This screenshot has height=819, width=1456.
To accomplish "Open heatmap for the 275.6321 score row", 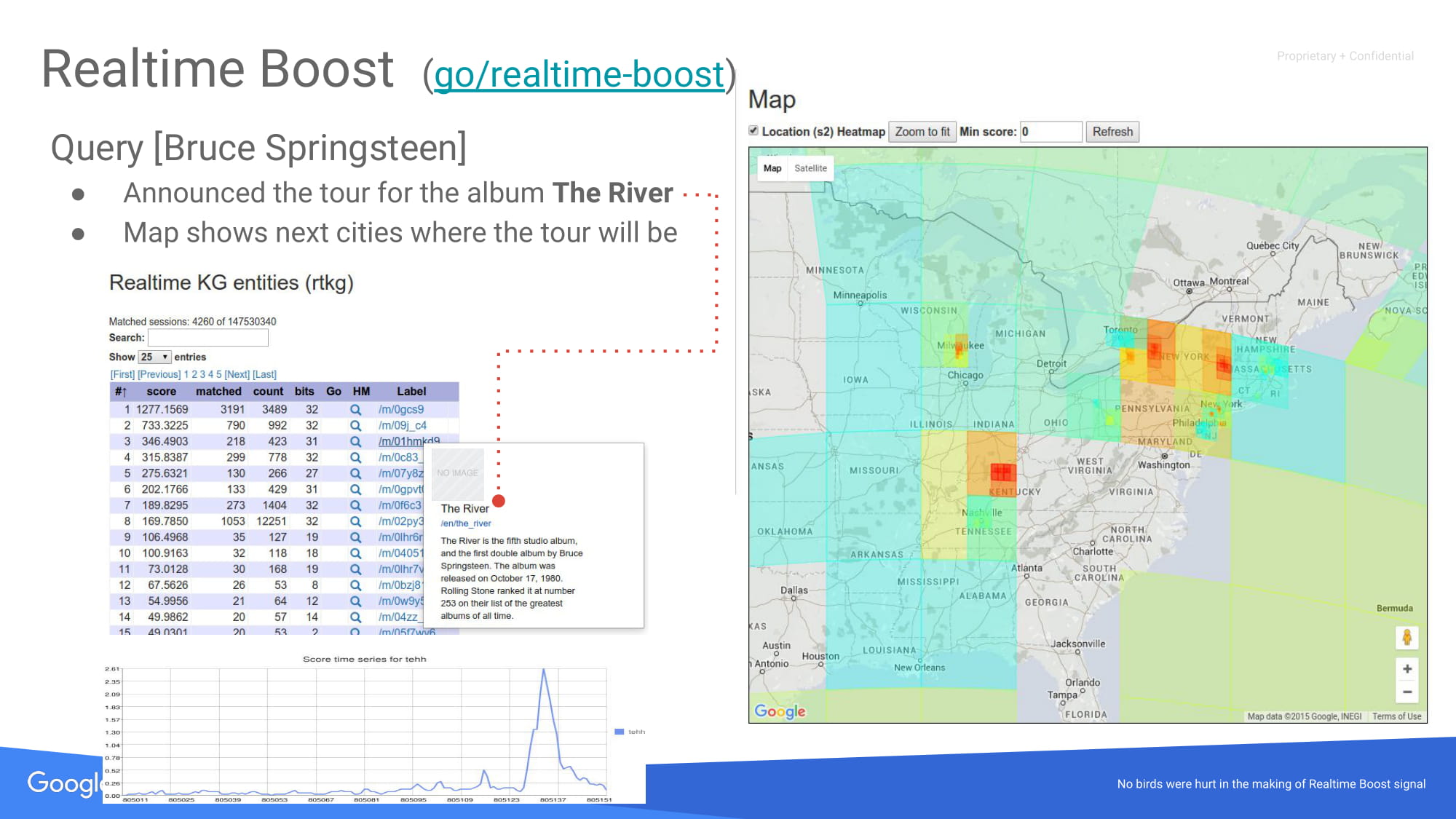I will point(355,474).
